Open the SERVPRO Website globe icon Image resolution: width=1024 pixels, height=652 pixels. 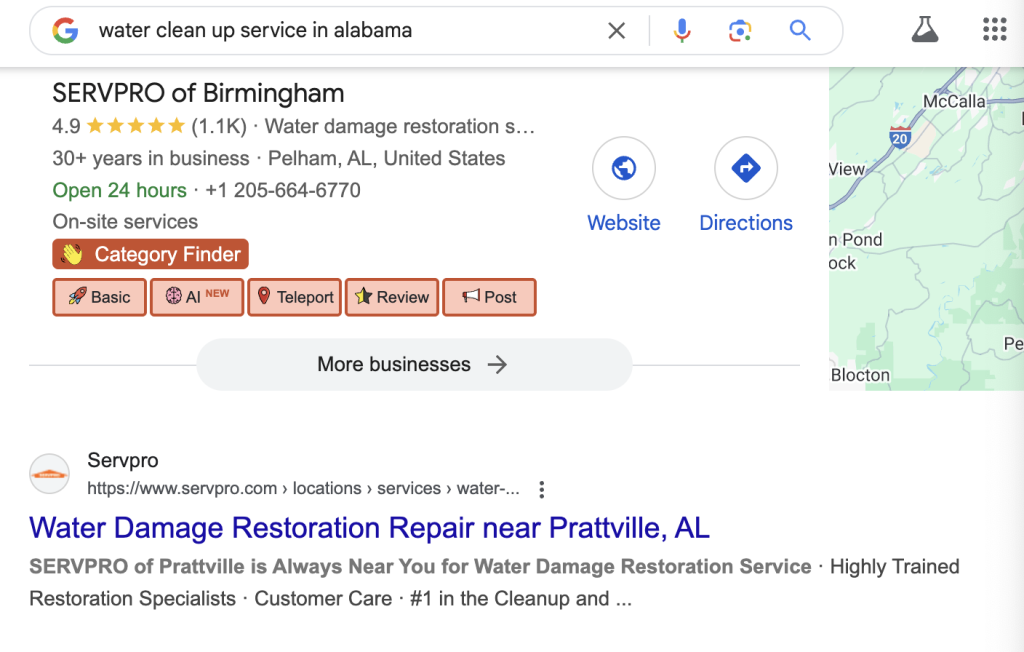point(624,169)
